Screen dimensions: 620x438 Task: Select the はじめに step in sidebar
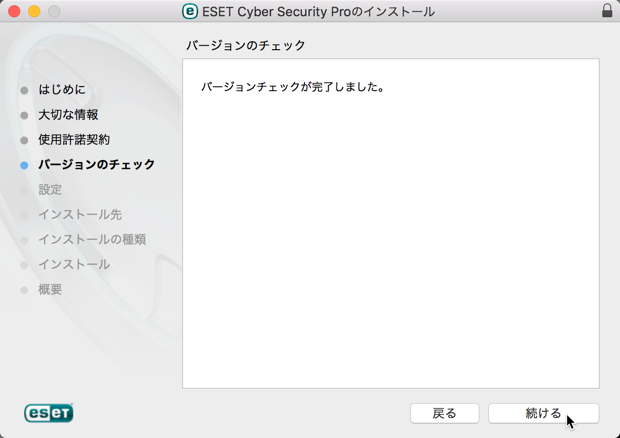pos(62,90)
